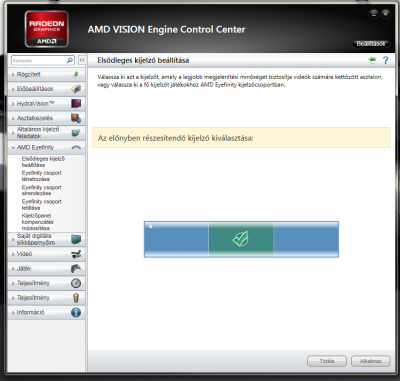
Task: Open Eyefinity csoport létrehozása
Action: click(42, 176)
